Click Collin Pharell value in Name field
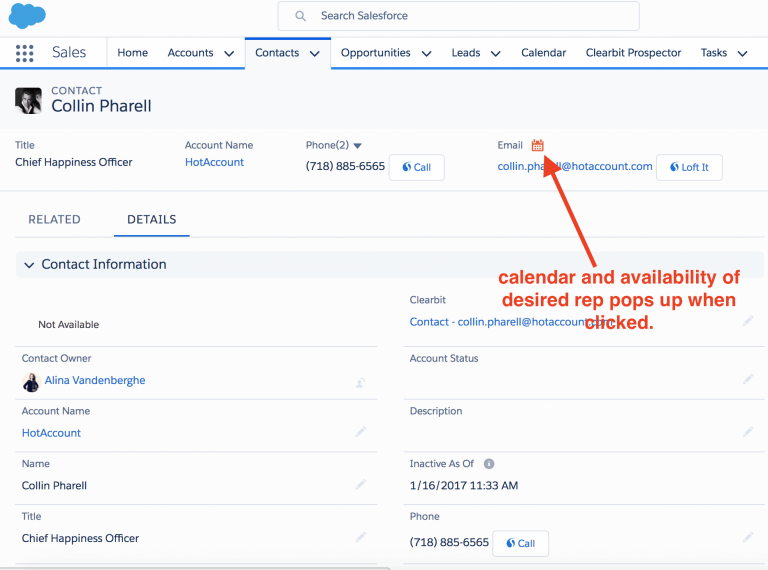Screen dimensions: 768x570 54,486
